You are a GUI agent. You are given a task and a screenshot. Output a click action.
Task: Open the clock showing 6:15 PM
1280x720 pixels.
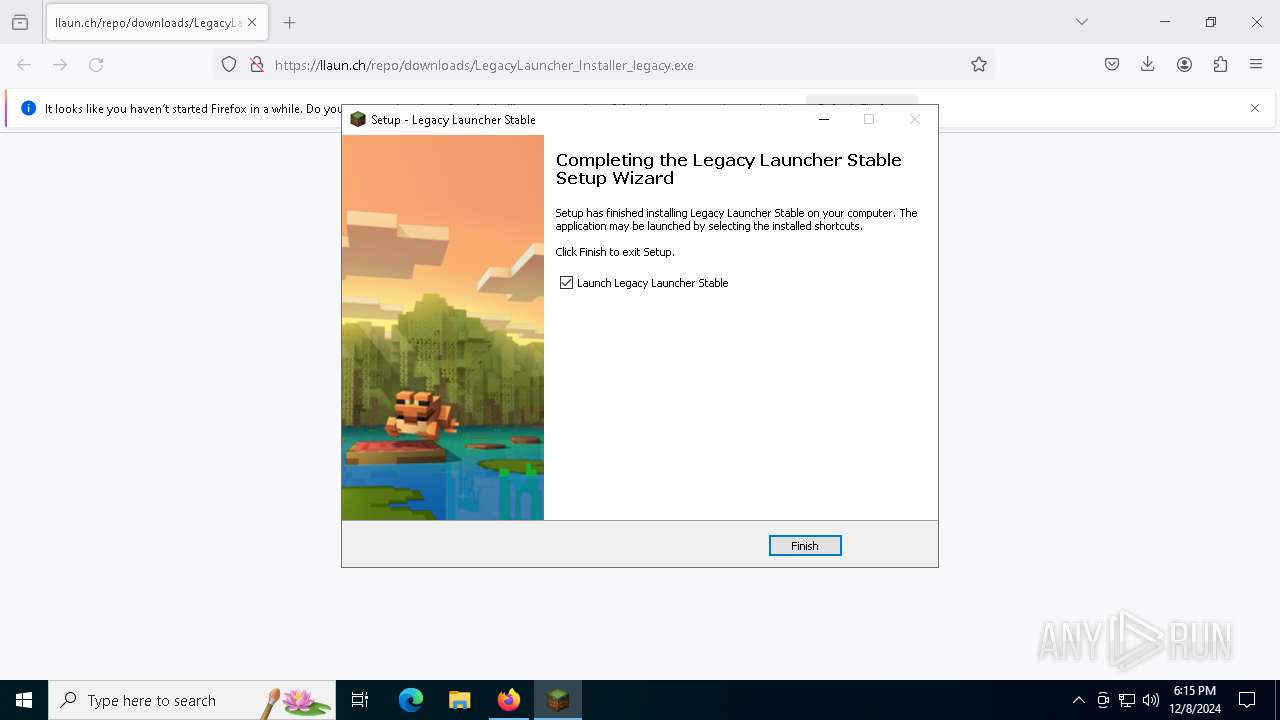pyautogui.click(x=1195, y=700)
